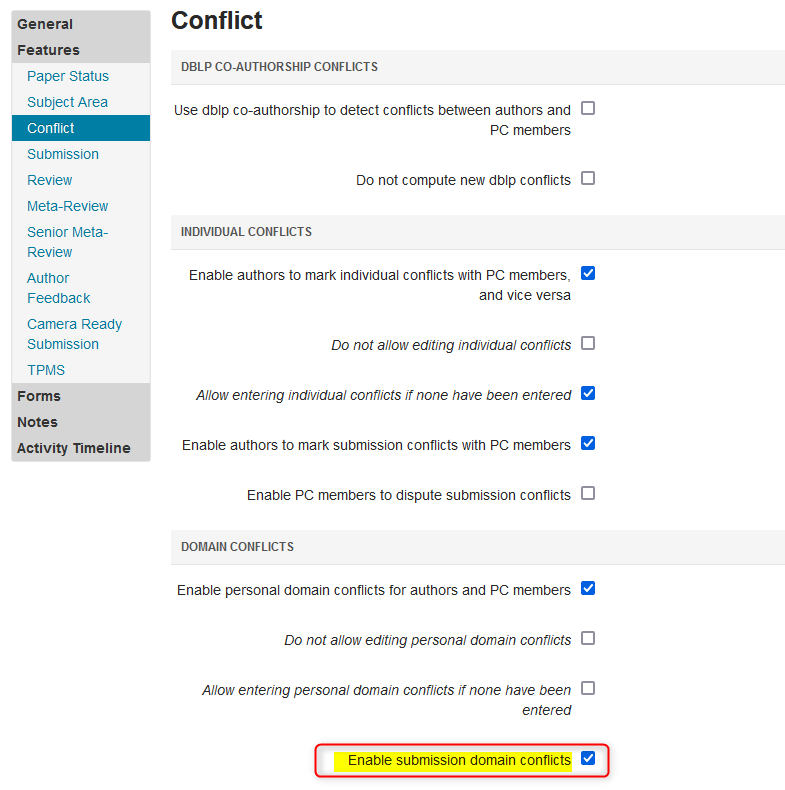The height and width of the screenshot is (790, 785).
Task: Open Camera Ready Submission settings
Action: tap(75, 334)
